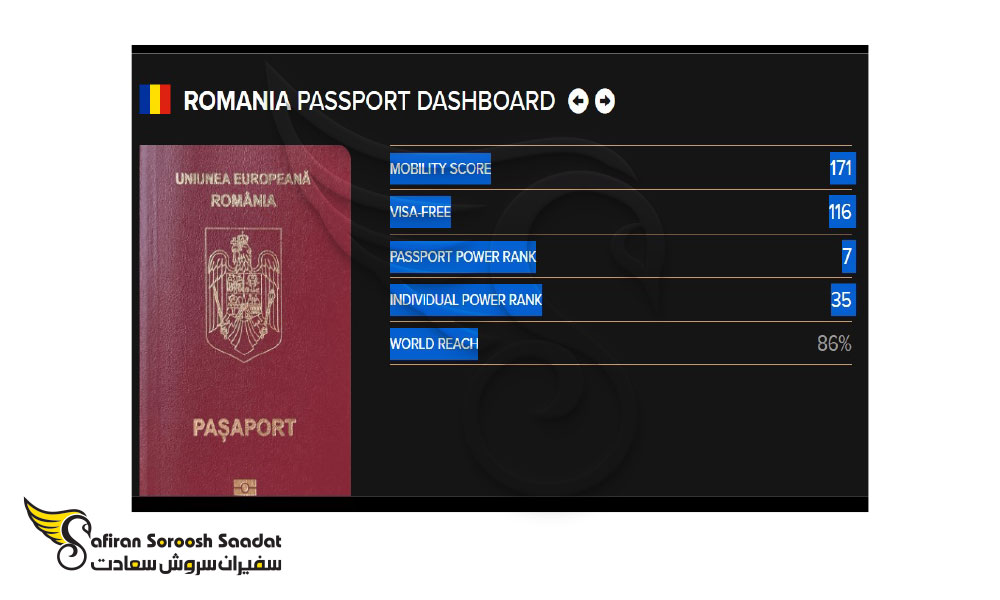The image size is (1000, 600).
Task: Click the biometric chip symbol on passport
Action: 245,488
